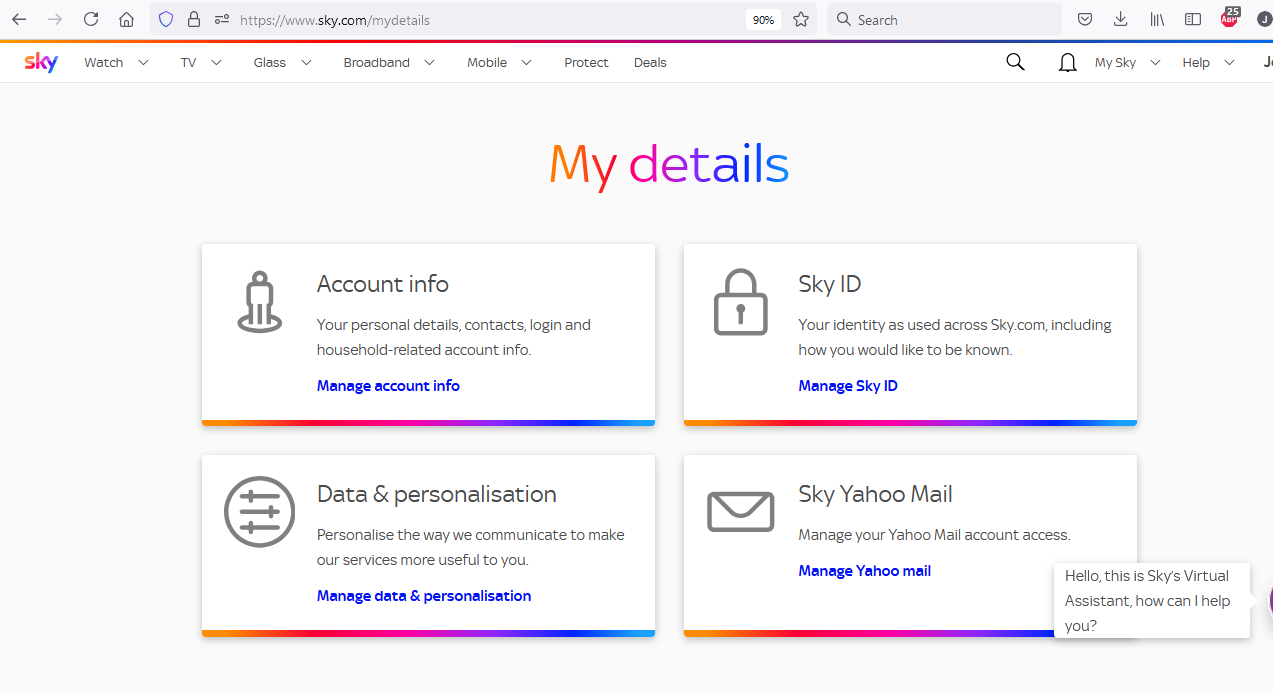Open the search magnifier icon
The image size is (1273, 692).
pyautogui.click(x=1015, y=61)
